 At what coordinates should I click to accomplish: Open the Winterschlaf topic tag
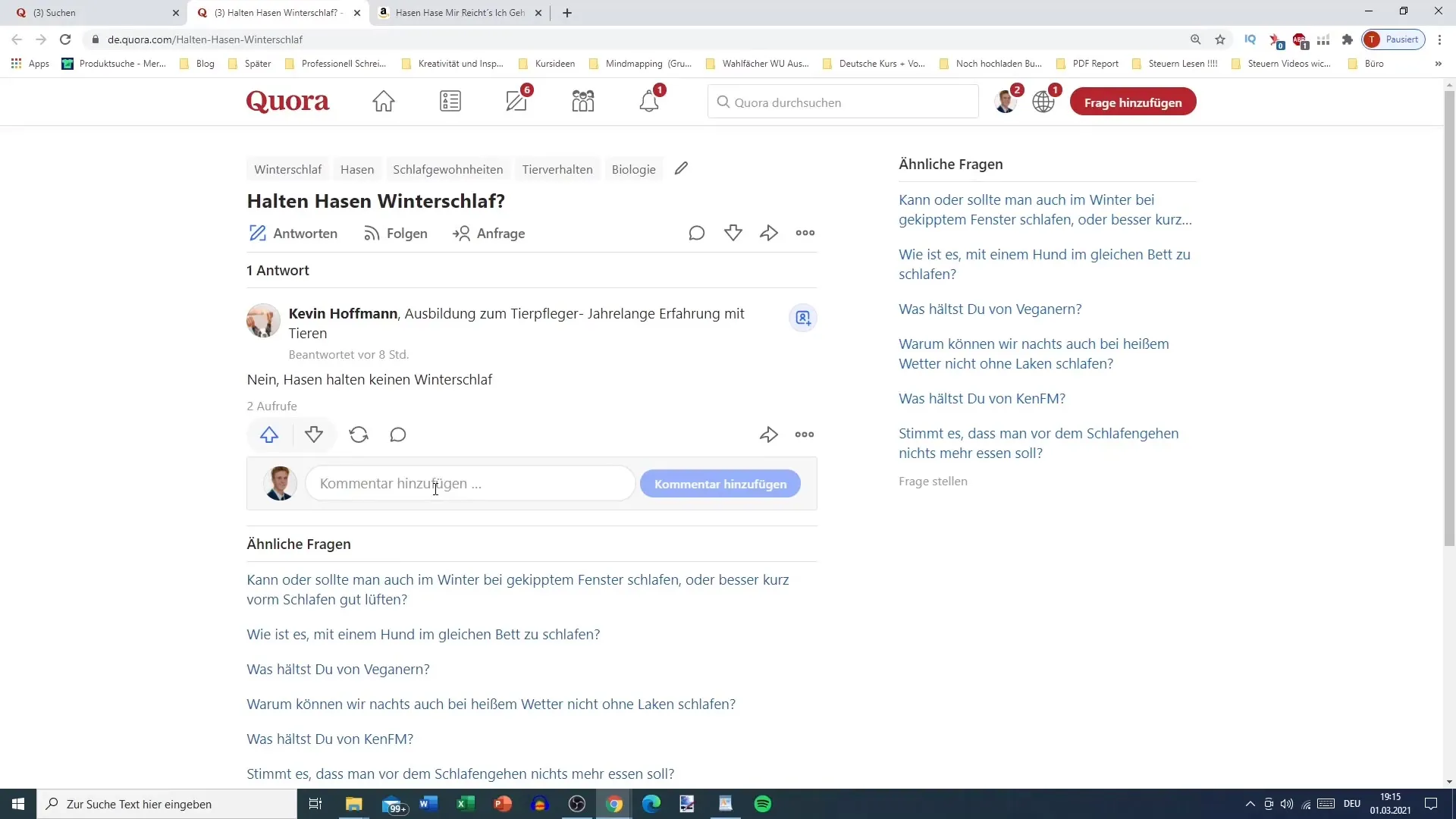288,169
